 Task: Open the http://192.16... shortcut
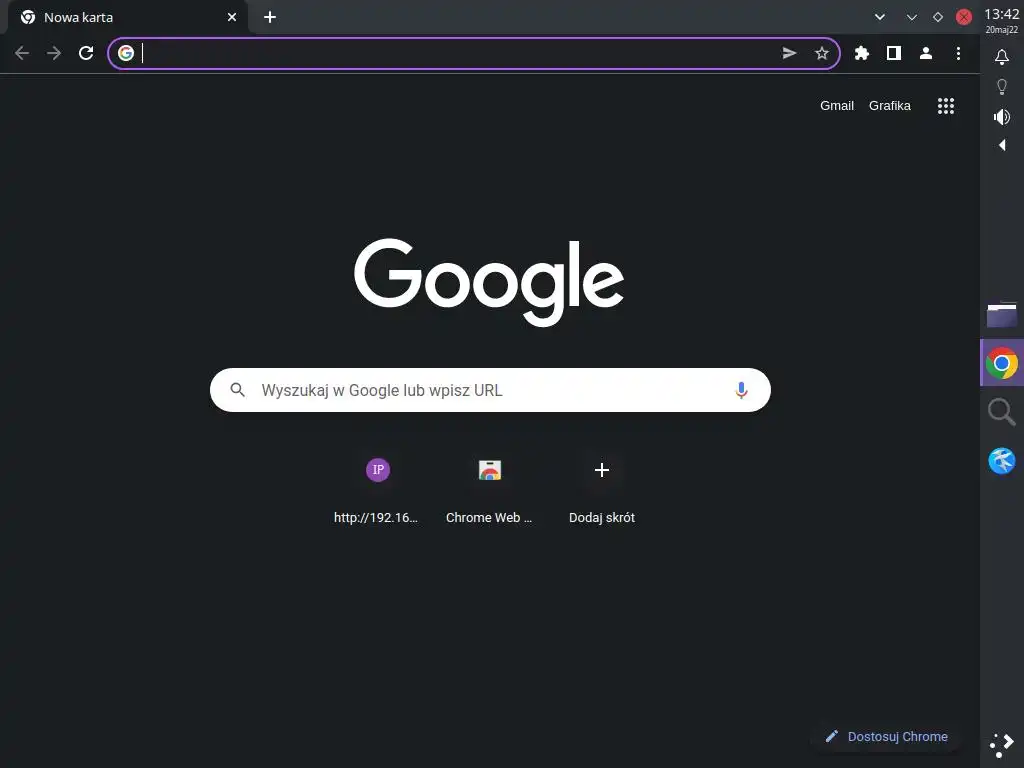[x=377, y=490]
